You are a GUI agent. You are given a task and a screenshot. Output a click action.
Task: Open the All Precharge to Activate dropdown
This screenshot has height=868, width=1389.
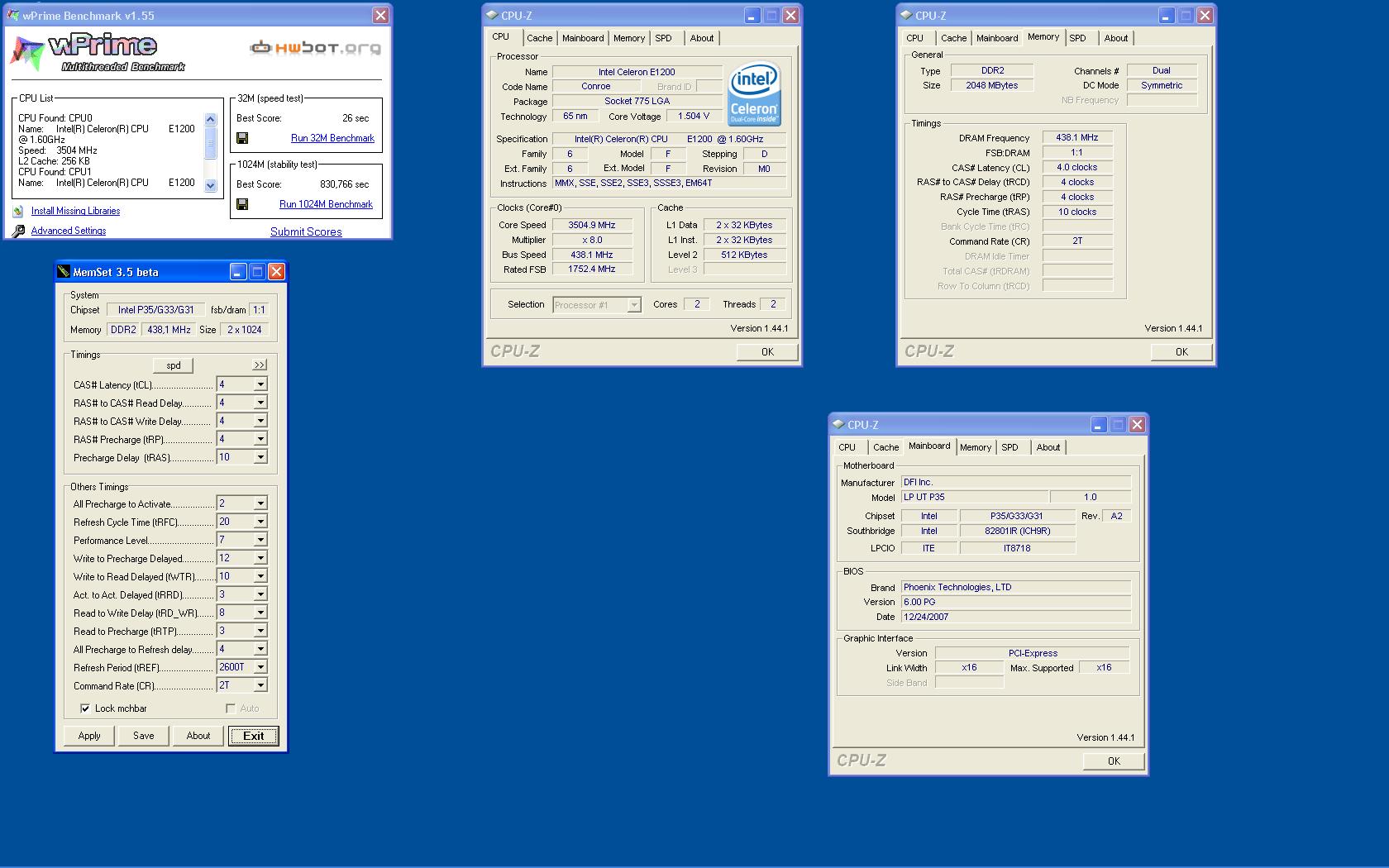tap(260, 503)
